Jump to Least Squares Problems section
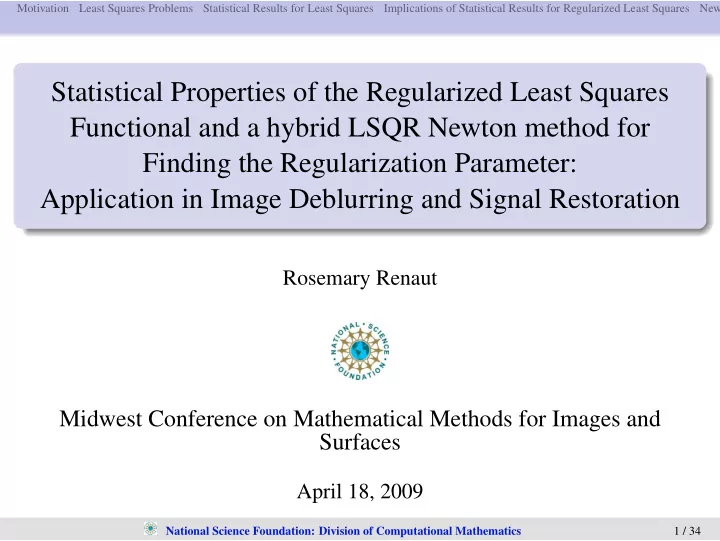 click(x=136, y=8)
